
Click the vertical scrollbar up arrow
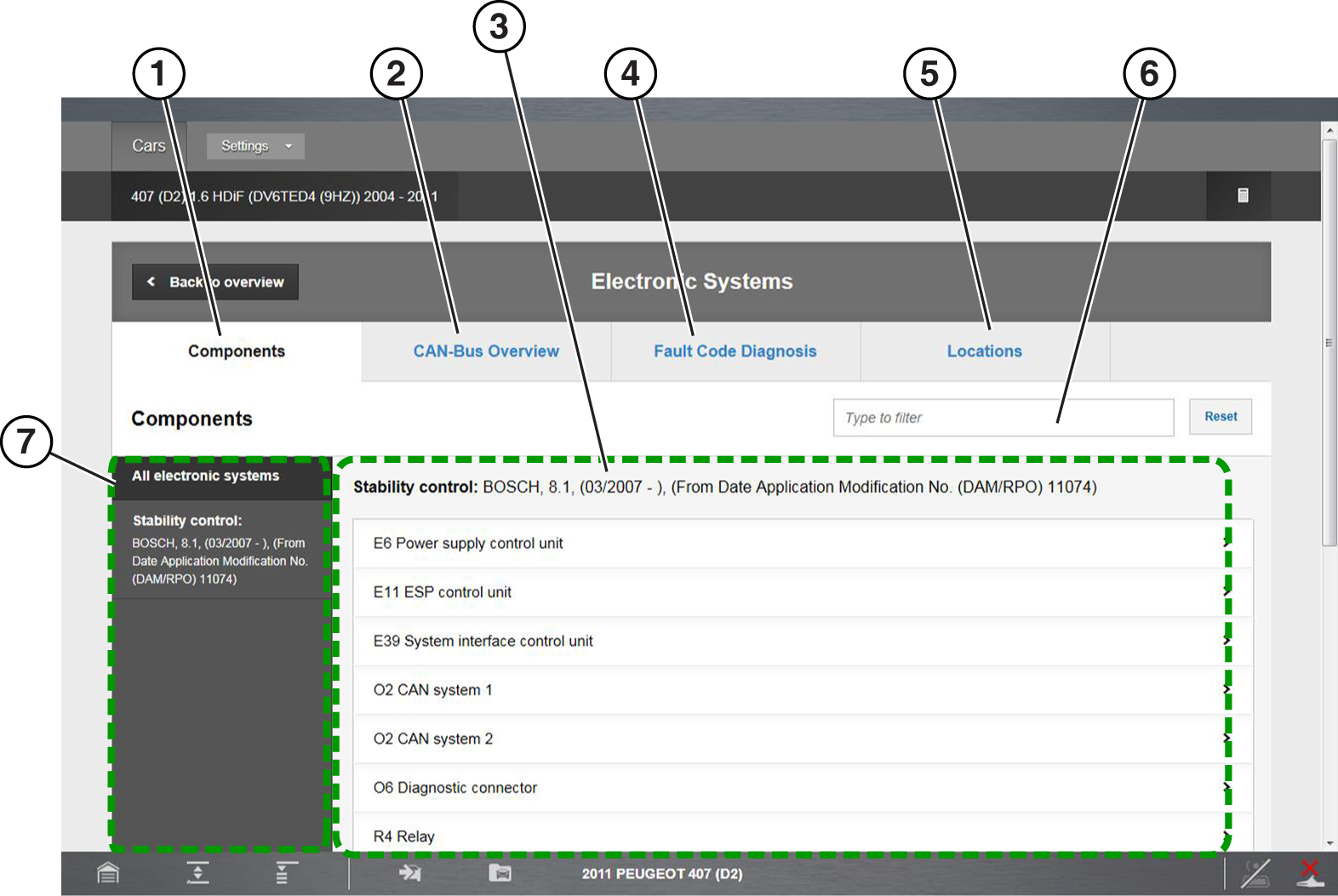click(x=1329, y=130)
